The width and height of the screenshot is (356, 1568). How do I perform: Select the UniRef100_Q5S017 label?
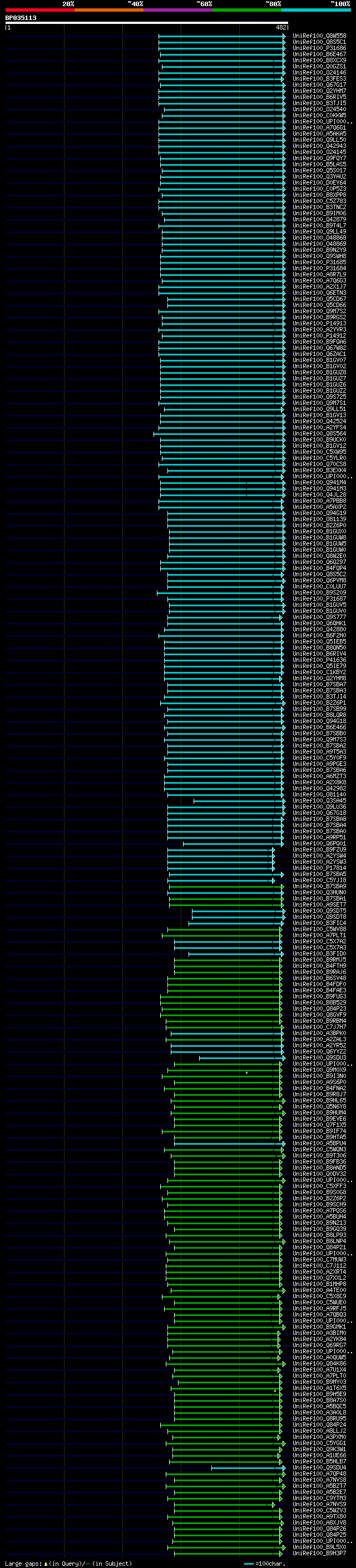[x=319, y=170]
